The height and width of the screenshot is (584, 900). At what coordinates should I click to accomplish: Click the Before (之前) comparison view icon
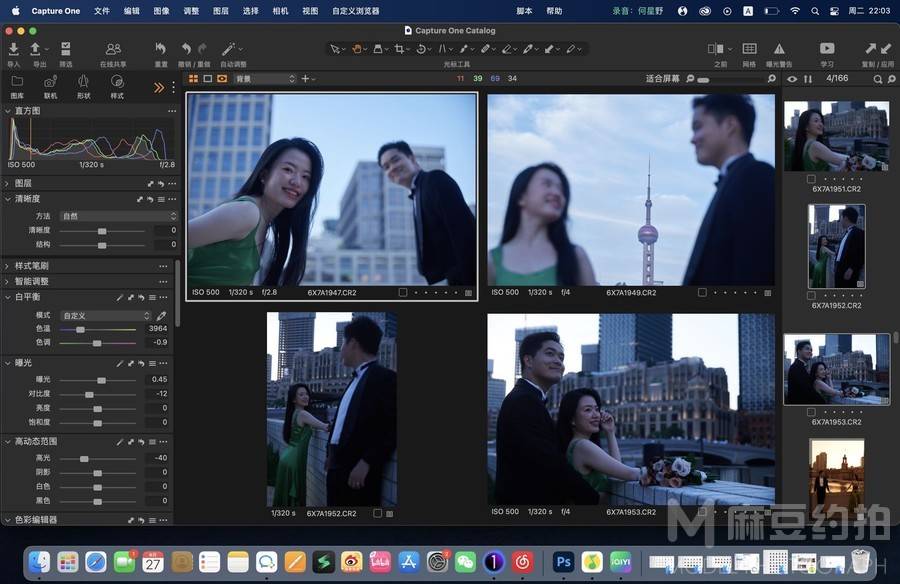(716, 49)
